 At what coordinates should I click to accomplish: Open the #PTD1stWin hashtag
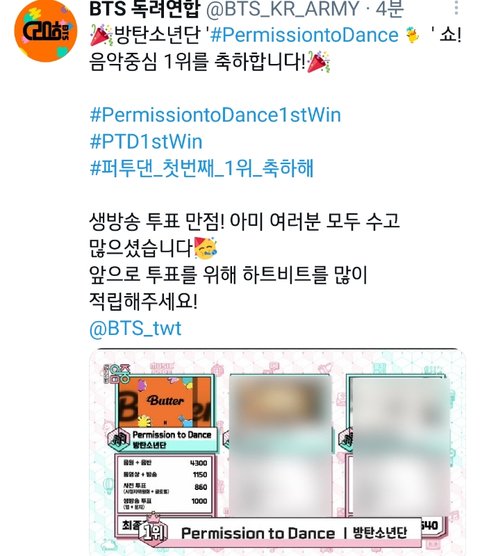pyautogui.click(x=146, y=141)
